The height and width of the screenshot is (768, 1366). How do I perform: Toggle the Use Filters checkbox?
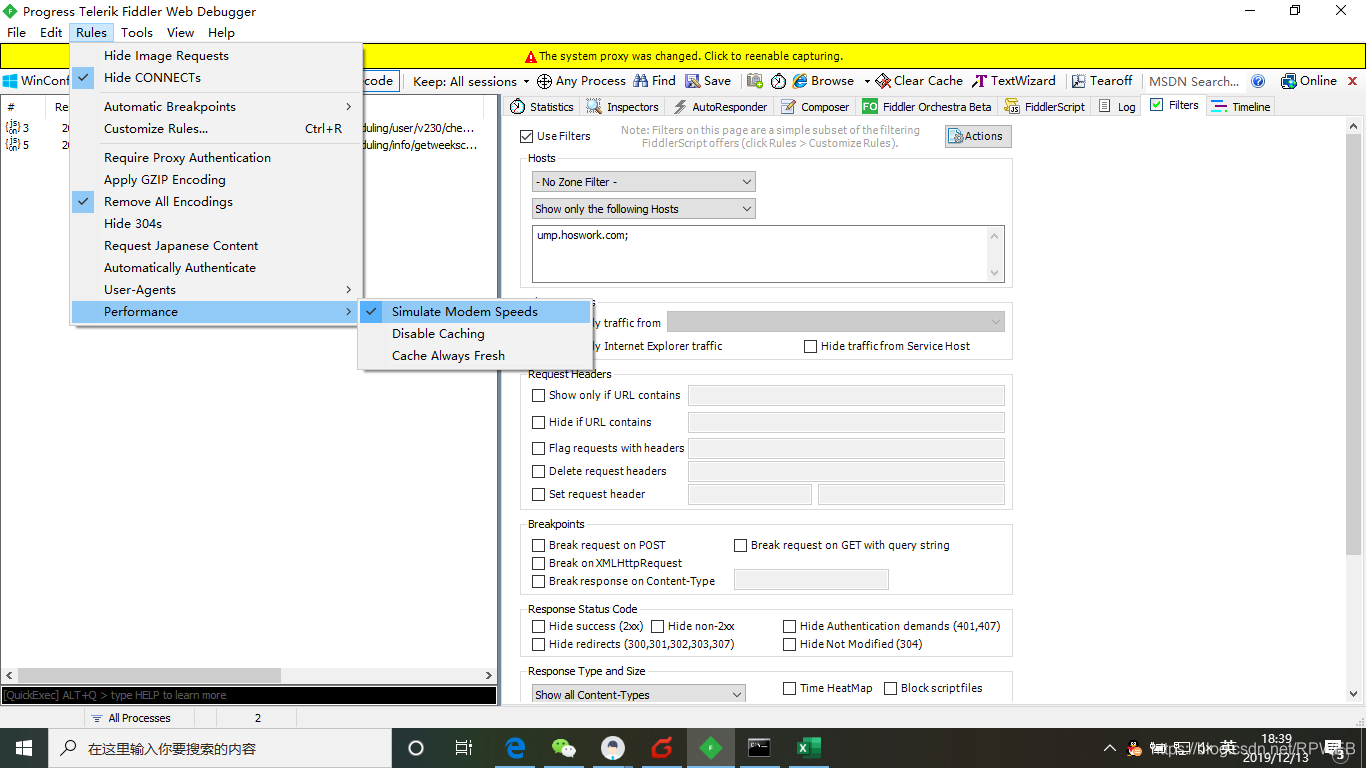(x=527, y=136)
